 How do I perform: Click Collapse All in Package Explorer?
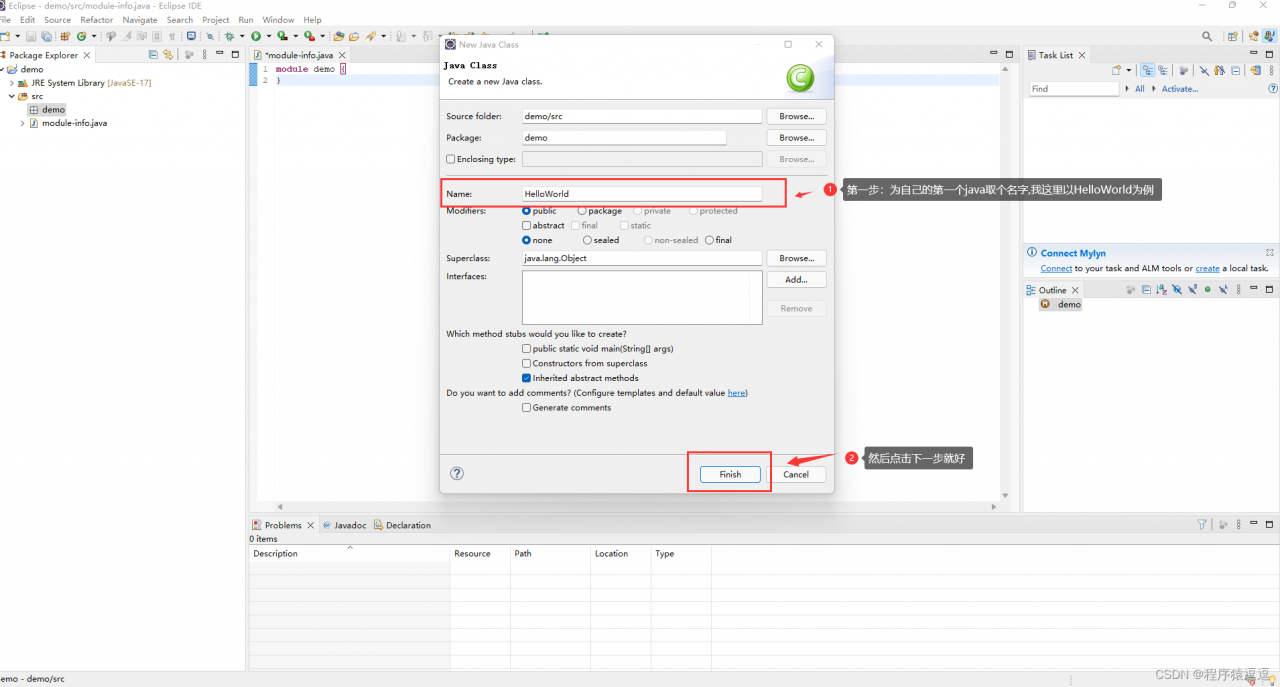(153, 55)
